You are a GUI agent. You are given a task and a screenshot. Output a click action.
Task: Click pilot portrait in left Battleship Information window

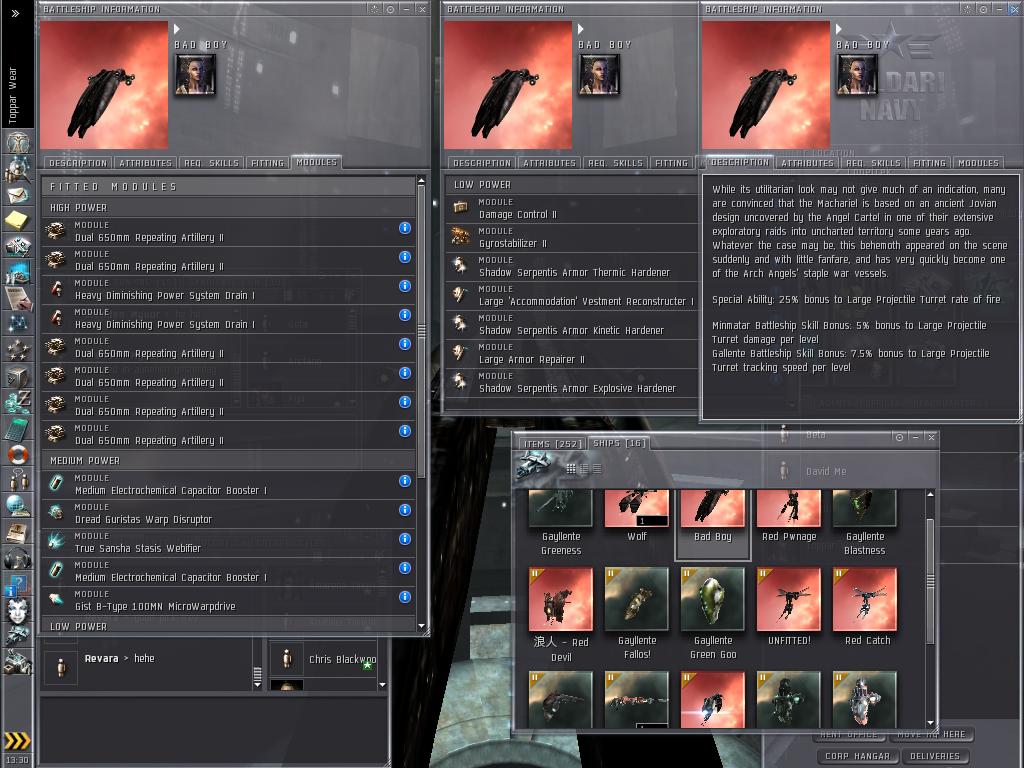point(195,75)
